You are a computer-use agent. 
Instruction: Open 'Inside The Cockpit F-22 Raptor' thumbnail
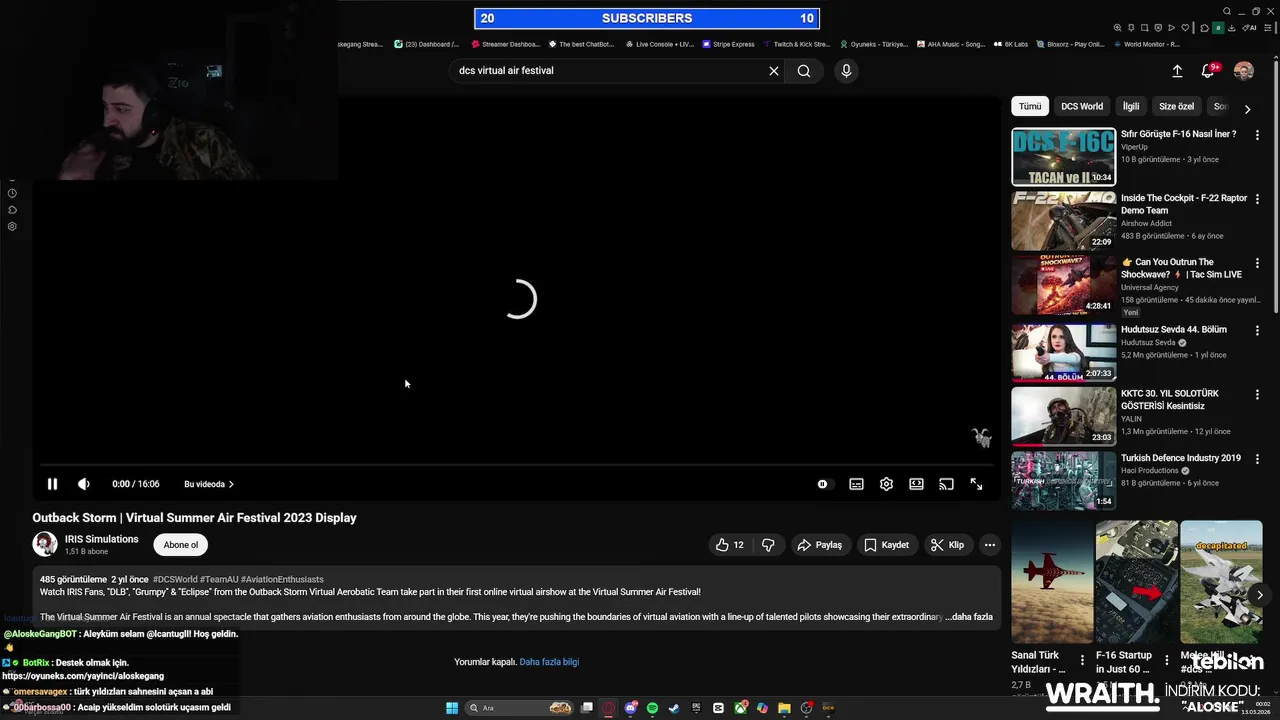(x=1063, y=221)
